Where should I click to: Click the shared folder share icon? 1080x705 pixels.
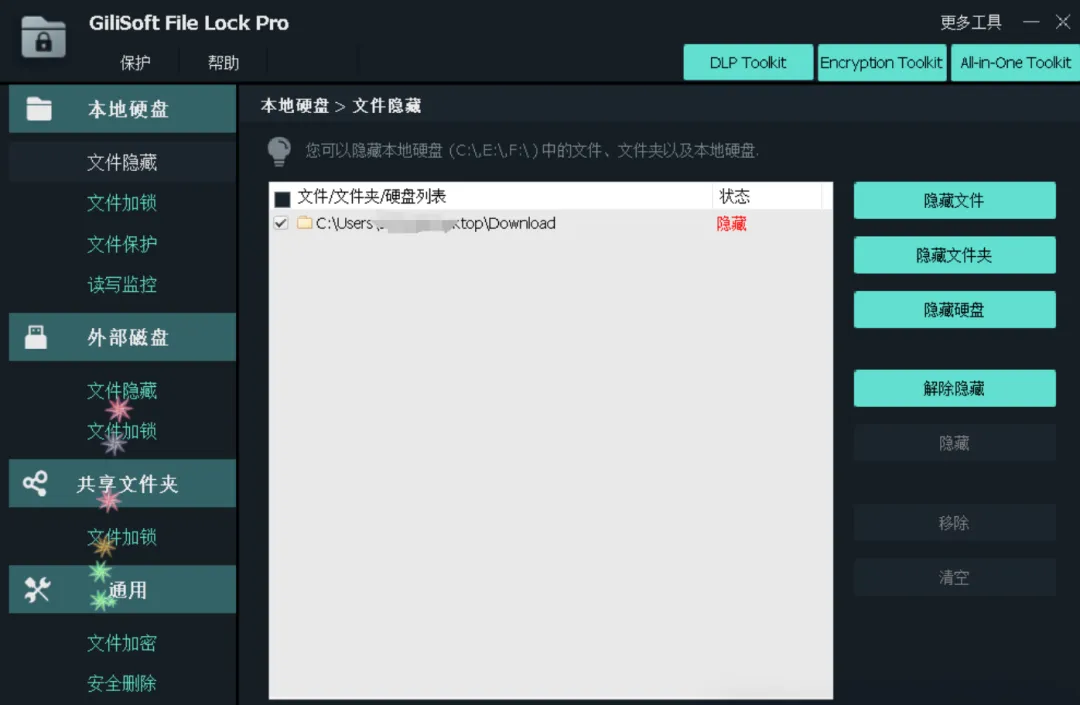pos(35,483)
